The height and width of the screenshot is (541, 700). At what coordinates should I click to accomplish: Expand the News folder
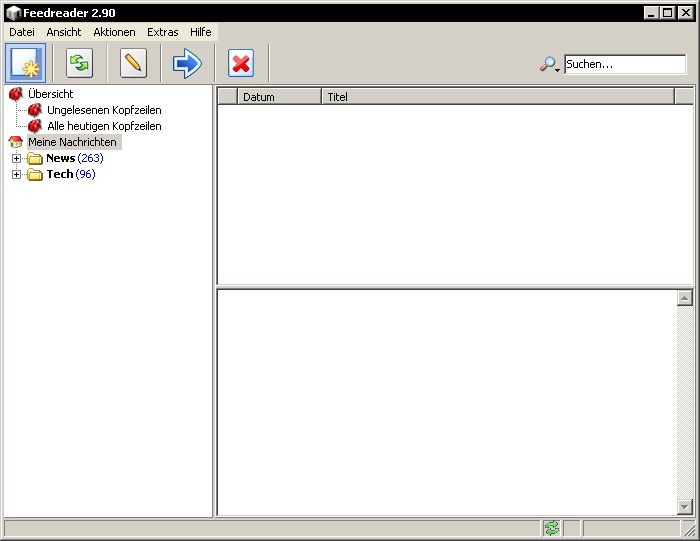coord(17,158)
